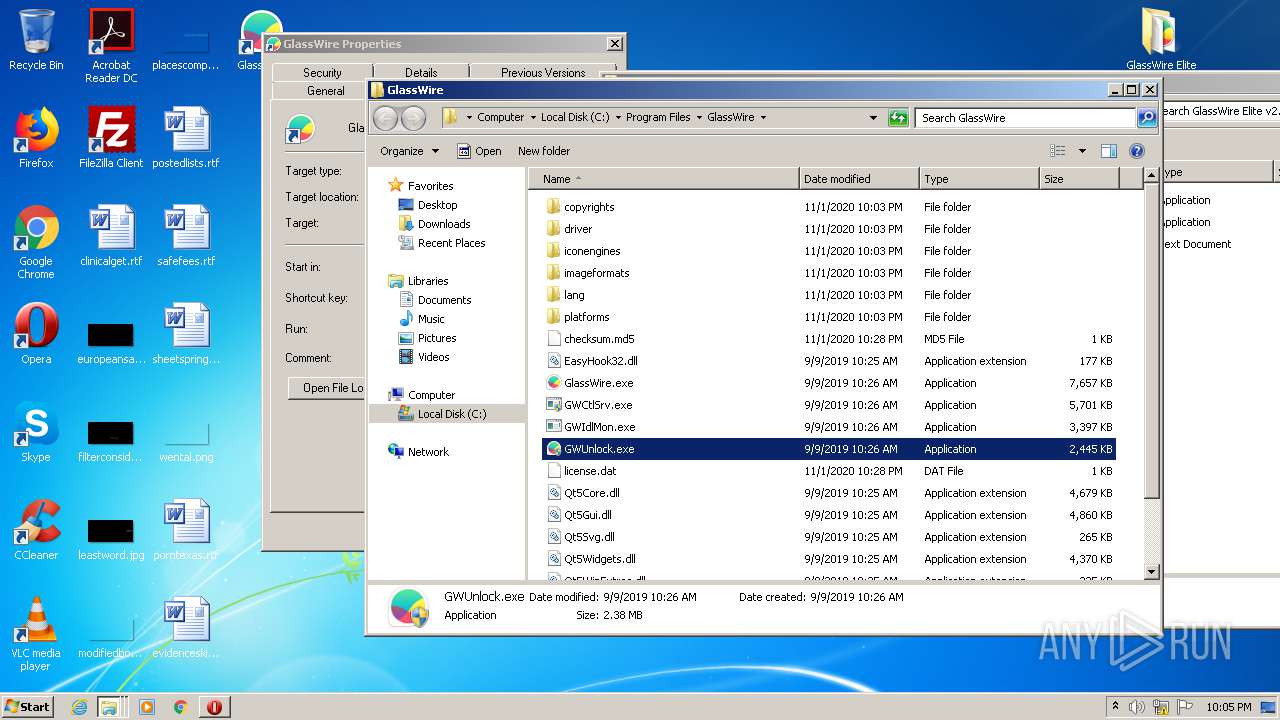Select Network in navigation pane
1280x720 pixels.
click(x=418, y=452)
